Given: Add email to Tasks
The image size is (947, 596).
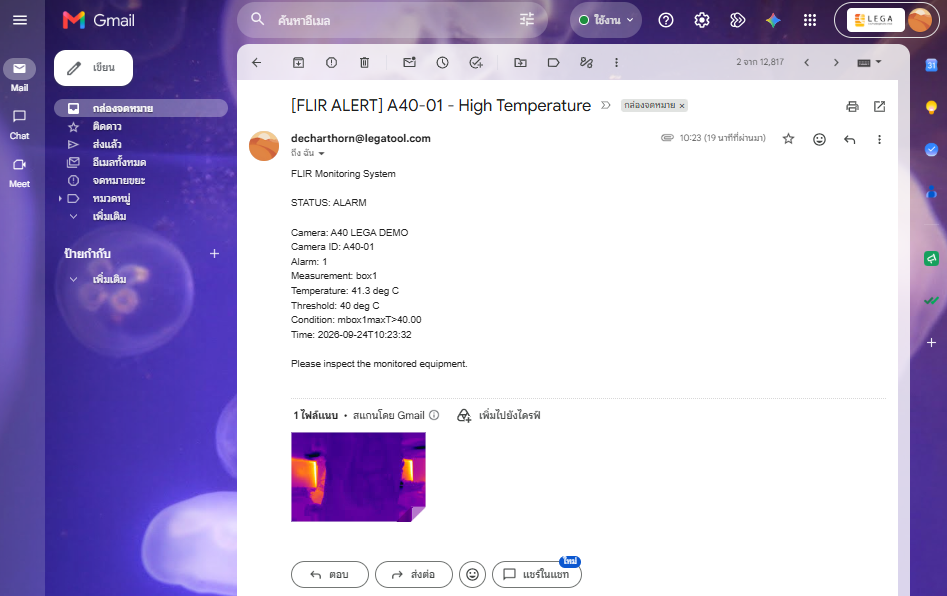Looking at the screenshot, I should (x=476, y=62).
